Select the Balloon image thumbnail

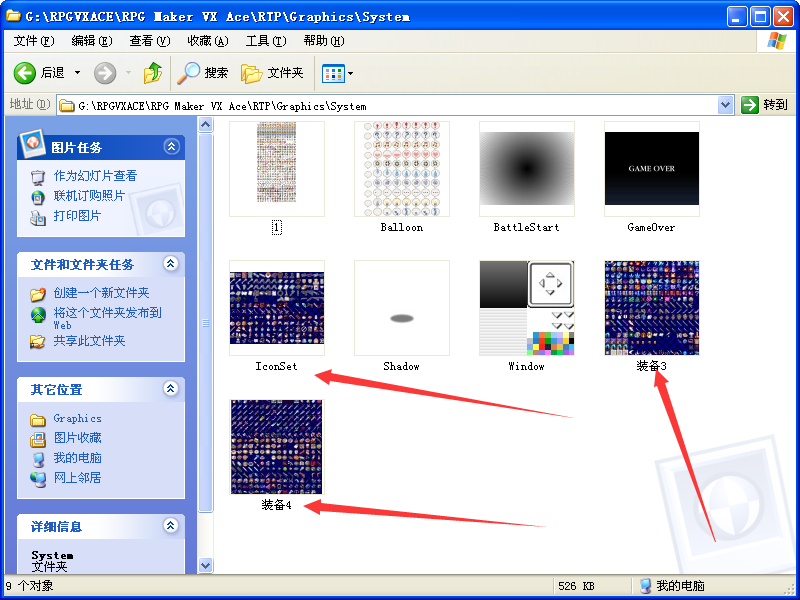402,169
